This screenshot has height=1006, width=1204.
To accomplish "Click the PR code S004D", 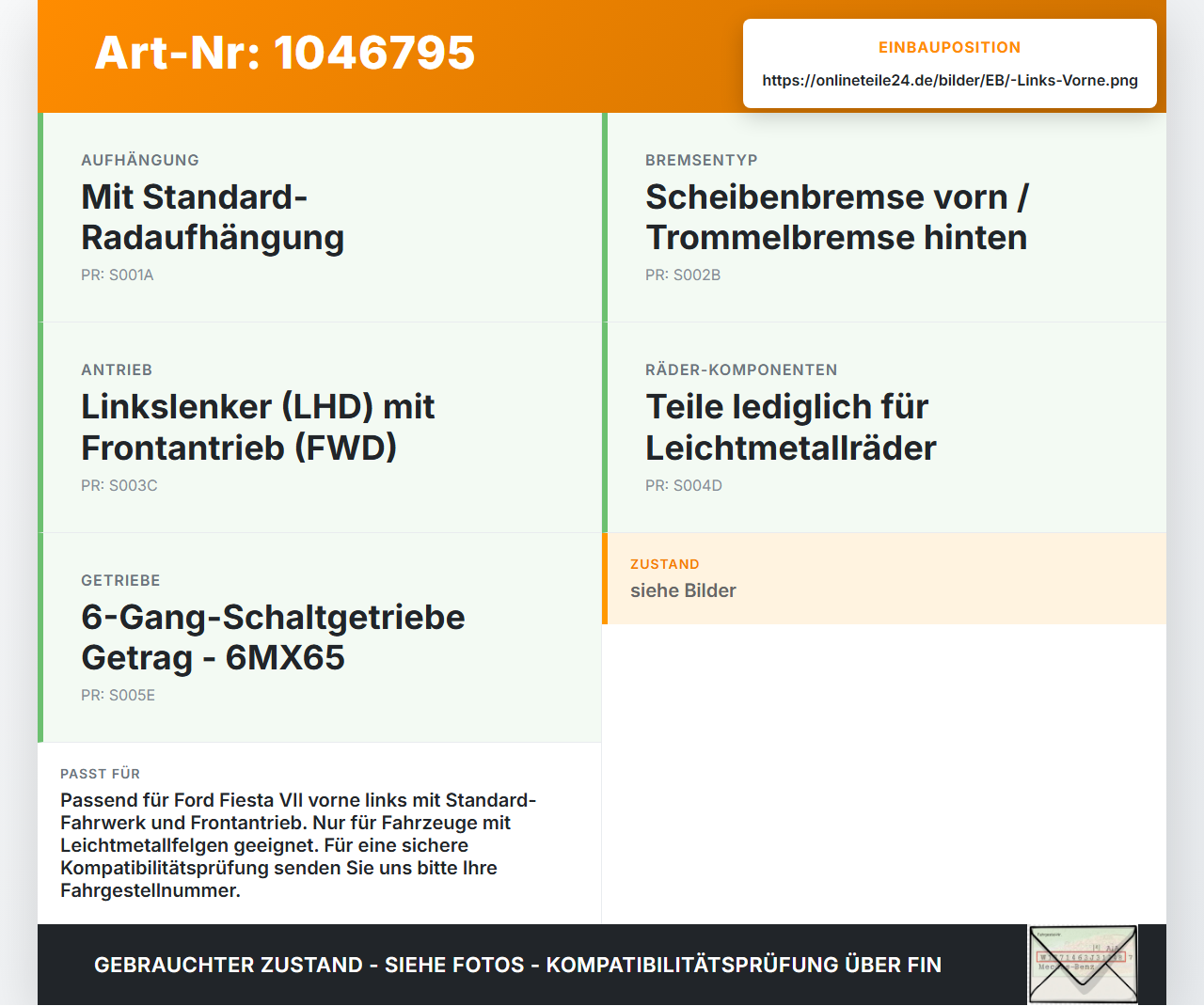I will coord(684,486).
